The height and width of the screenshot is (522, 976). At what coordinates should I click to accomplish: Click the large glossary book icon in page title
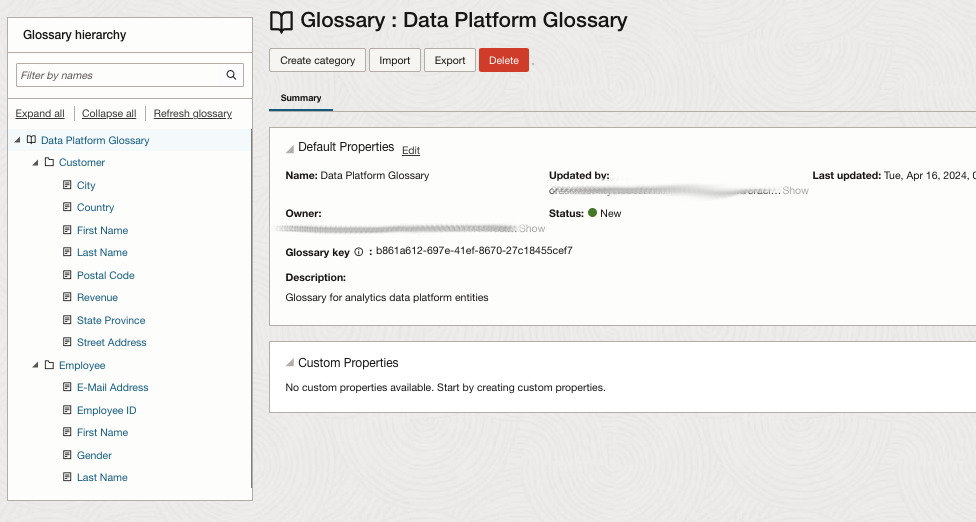[x=281, y=22]
